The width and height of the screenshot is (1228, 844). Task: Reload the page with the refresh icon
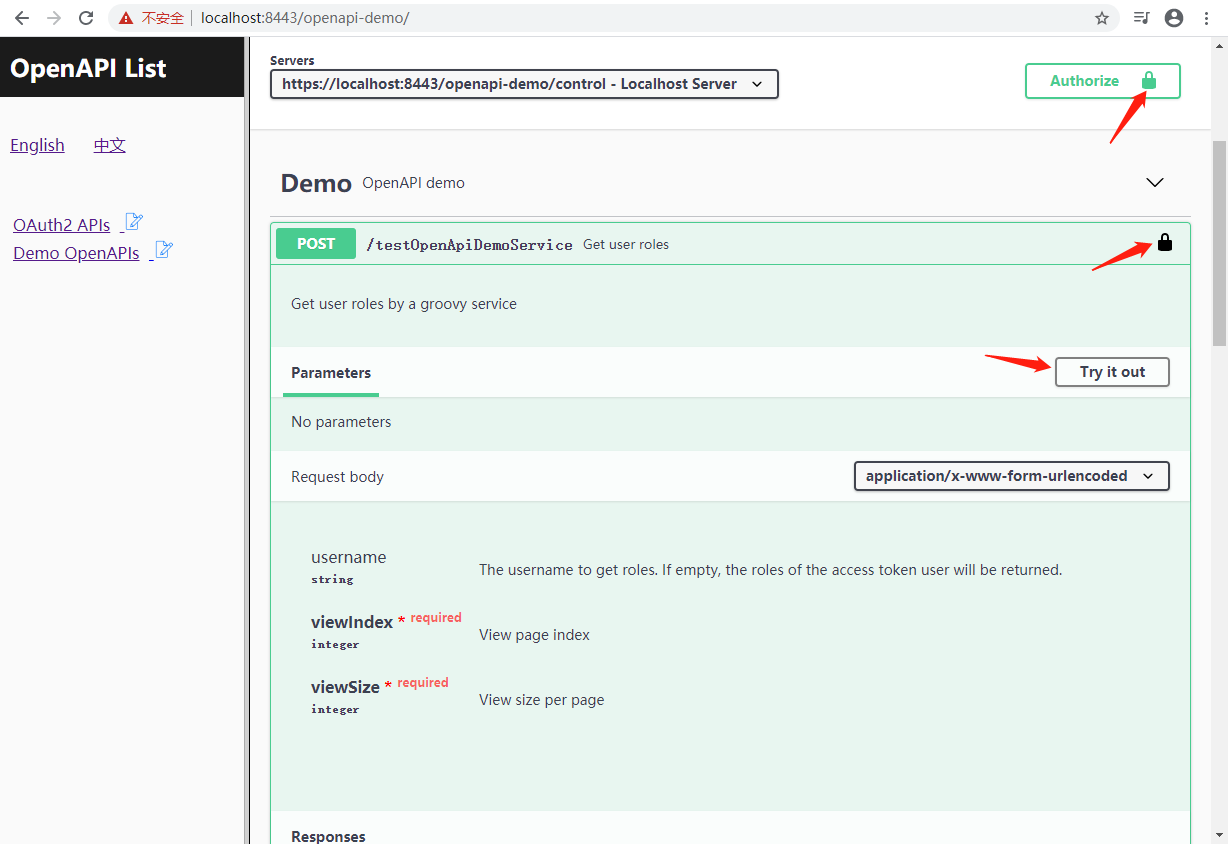pos(86,18)
